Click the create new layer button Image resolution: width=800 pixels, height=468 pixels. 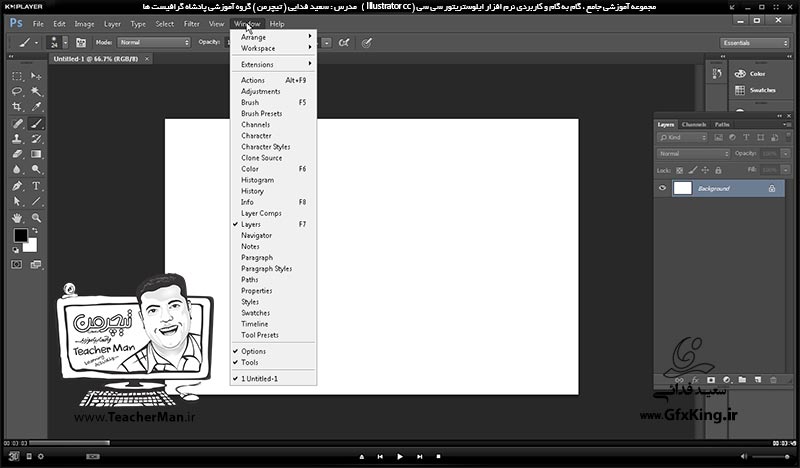(x=758, y=380)
